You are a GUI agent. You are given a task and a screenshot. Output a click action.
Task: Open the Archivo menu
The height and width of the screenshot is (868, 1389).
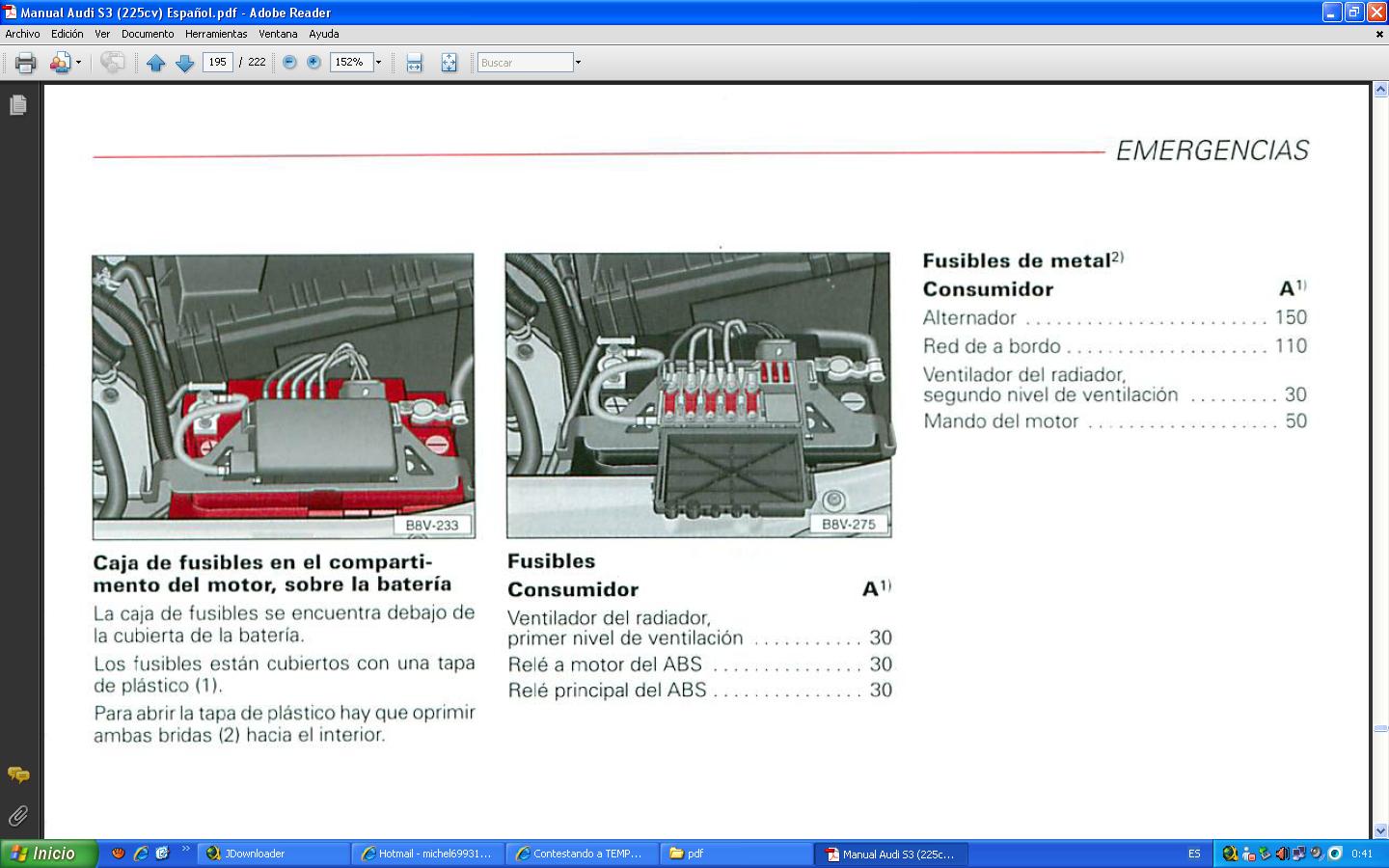click(x=23, y=34)
